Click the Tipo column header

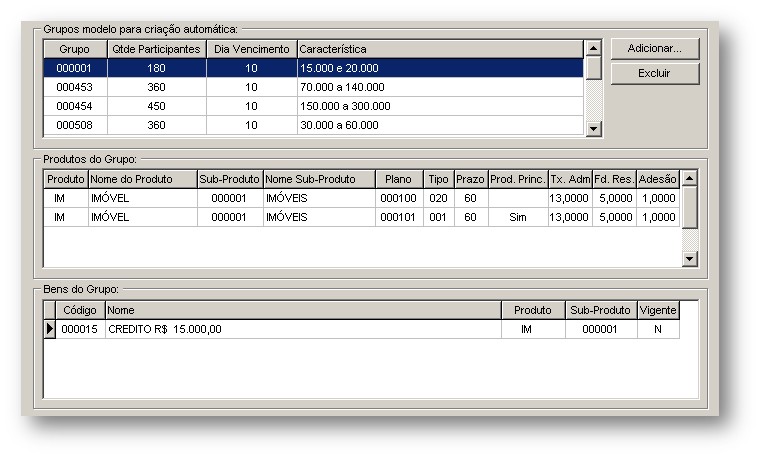tap(439, 179)
